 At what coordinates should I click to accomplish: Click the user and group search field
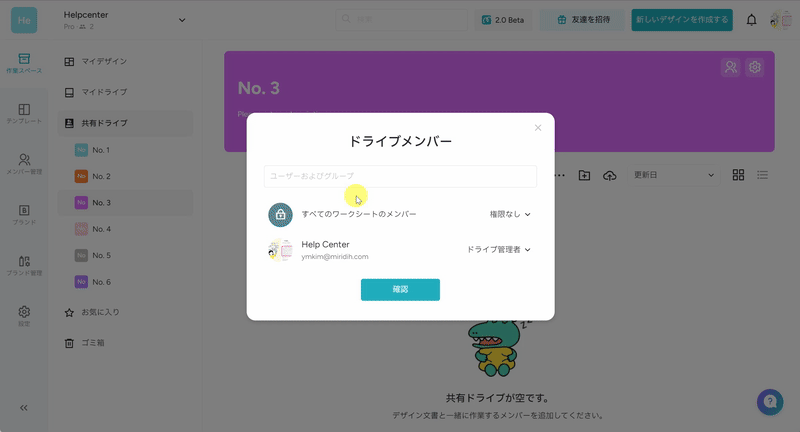400,176
